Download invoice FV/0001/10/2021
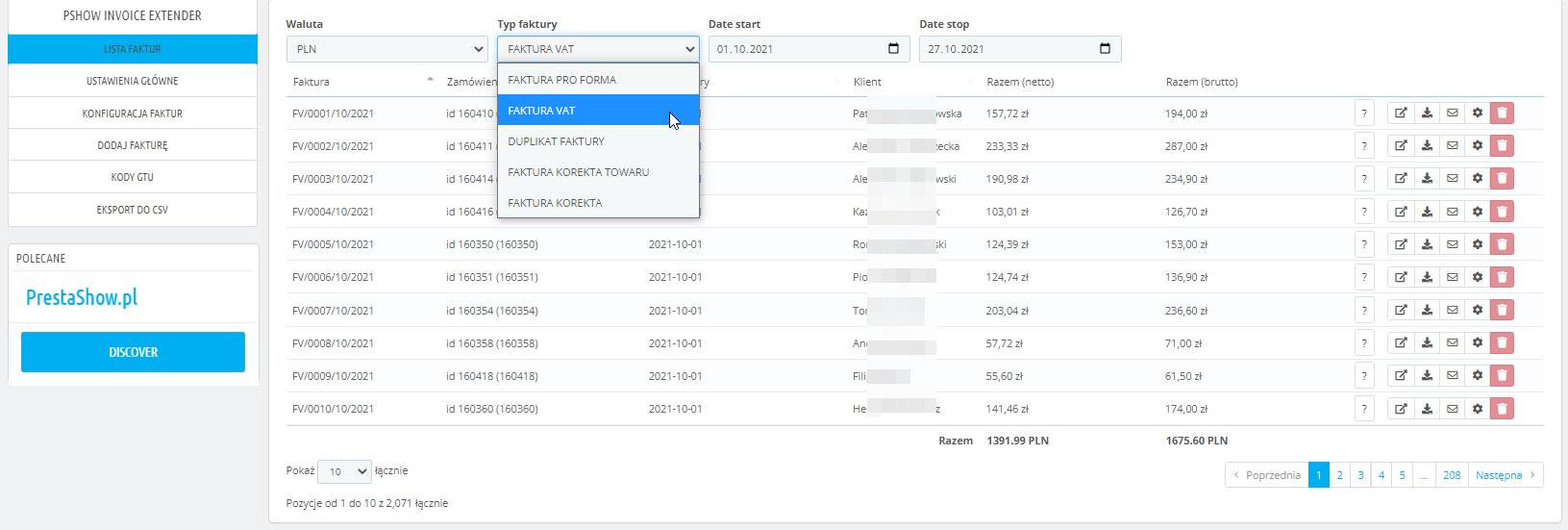This screenshot has height=530, width=1568. (1427, 114)
